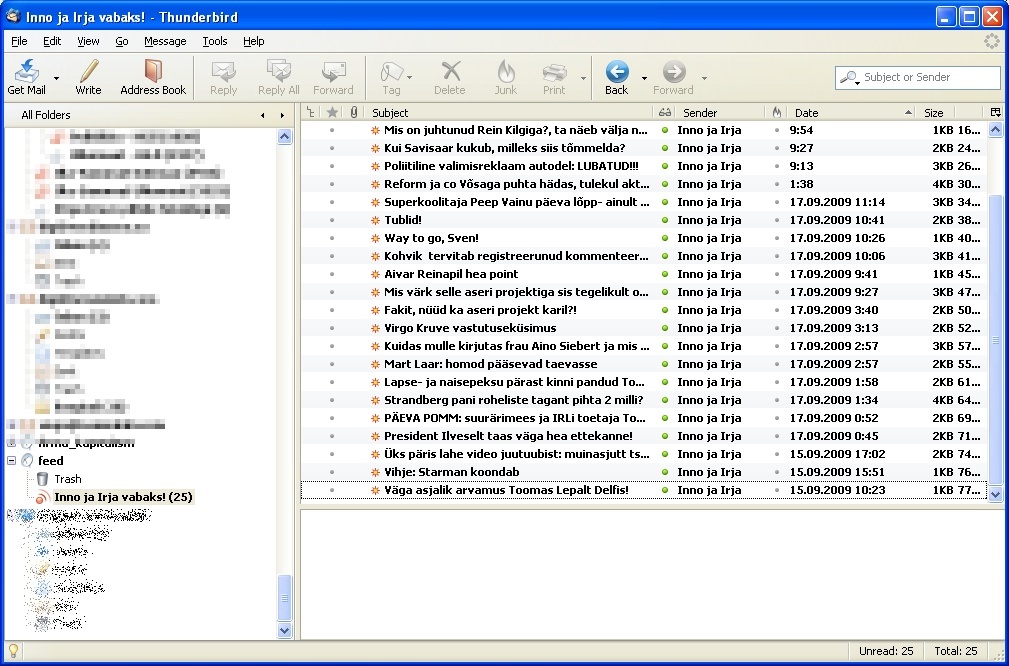Collapse the feed account tree
The image size is (1009, 666).
(x=12, y=461)
